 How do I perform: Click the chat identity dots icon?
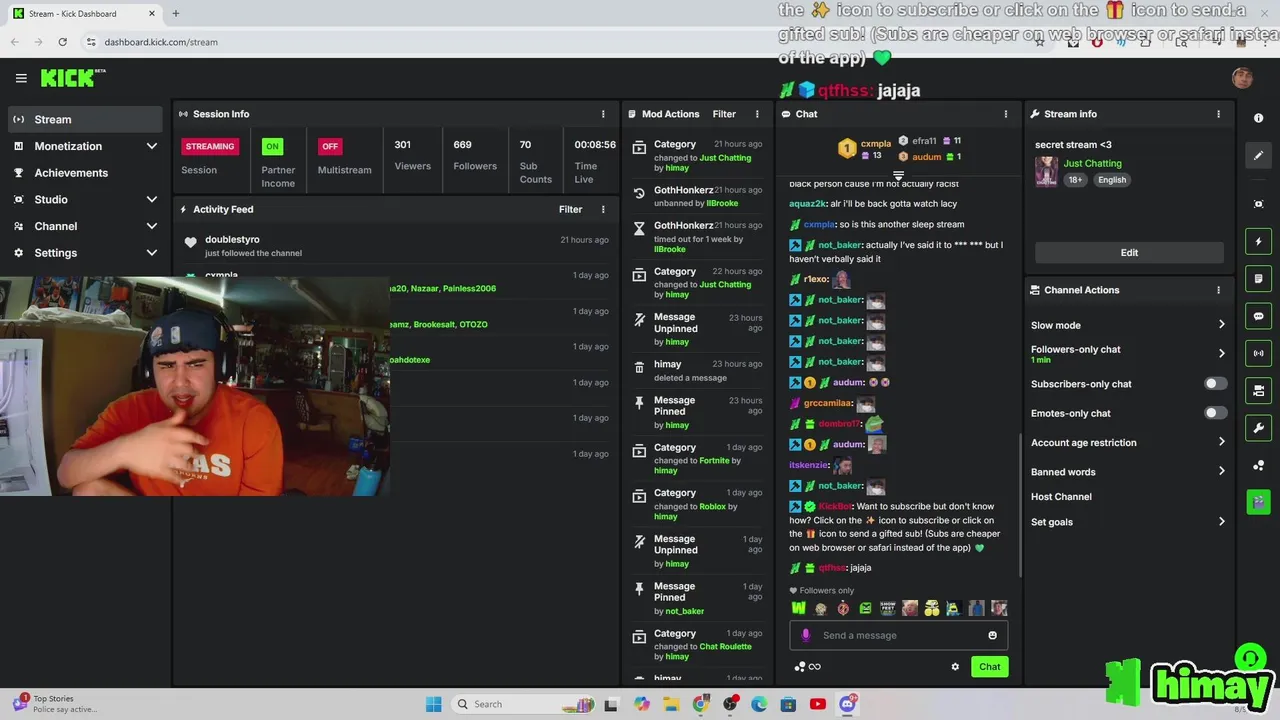800,667
